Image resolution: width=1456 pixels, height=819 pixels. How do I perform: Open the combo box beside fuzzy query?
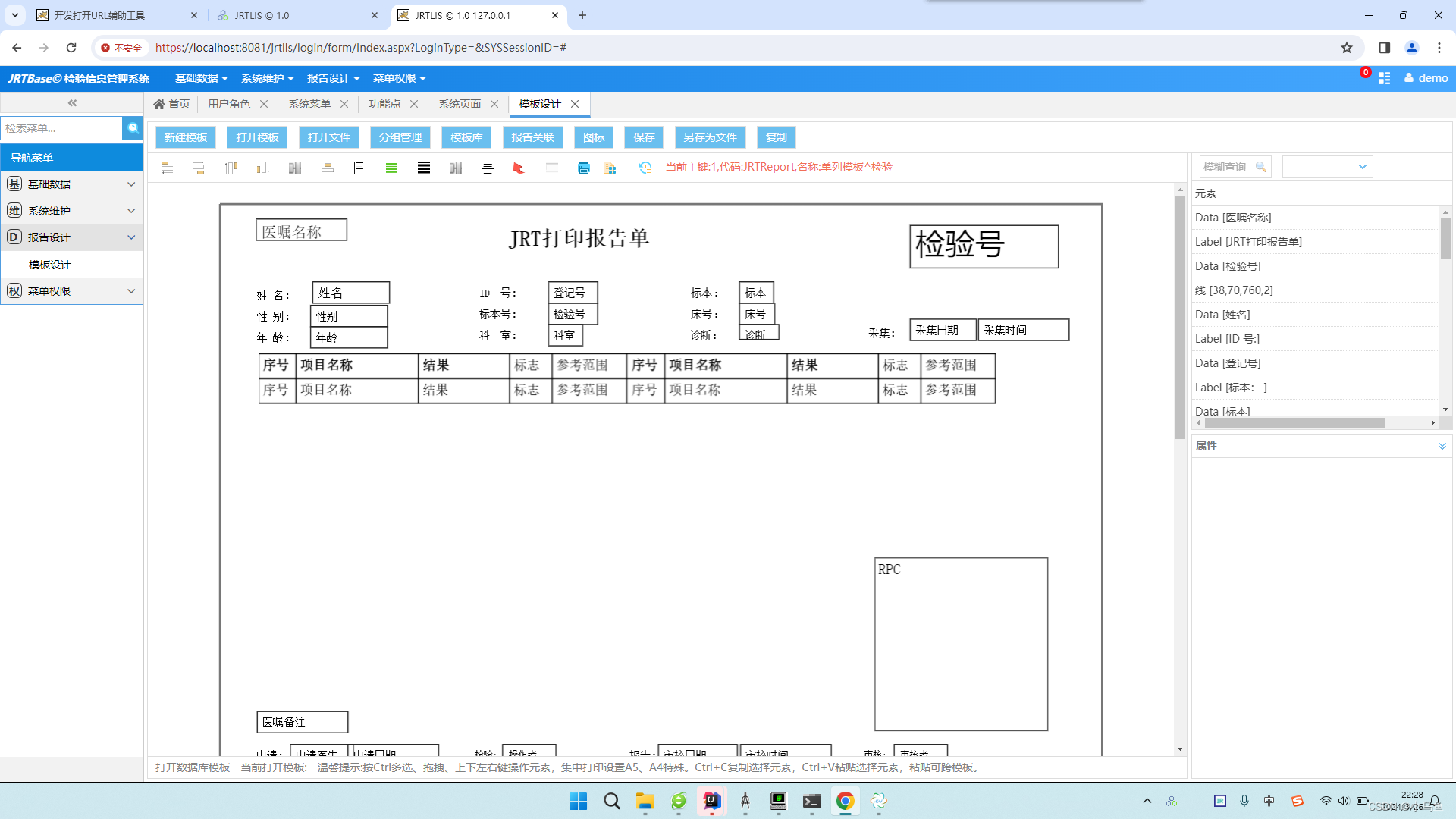[x=1327, y=167]
